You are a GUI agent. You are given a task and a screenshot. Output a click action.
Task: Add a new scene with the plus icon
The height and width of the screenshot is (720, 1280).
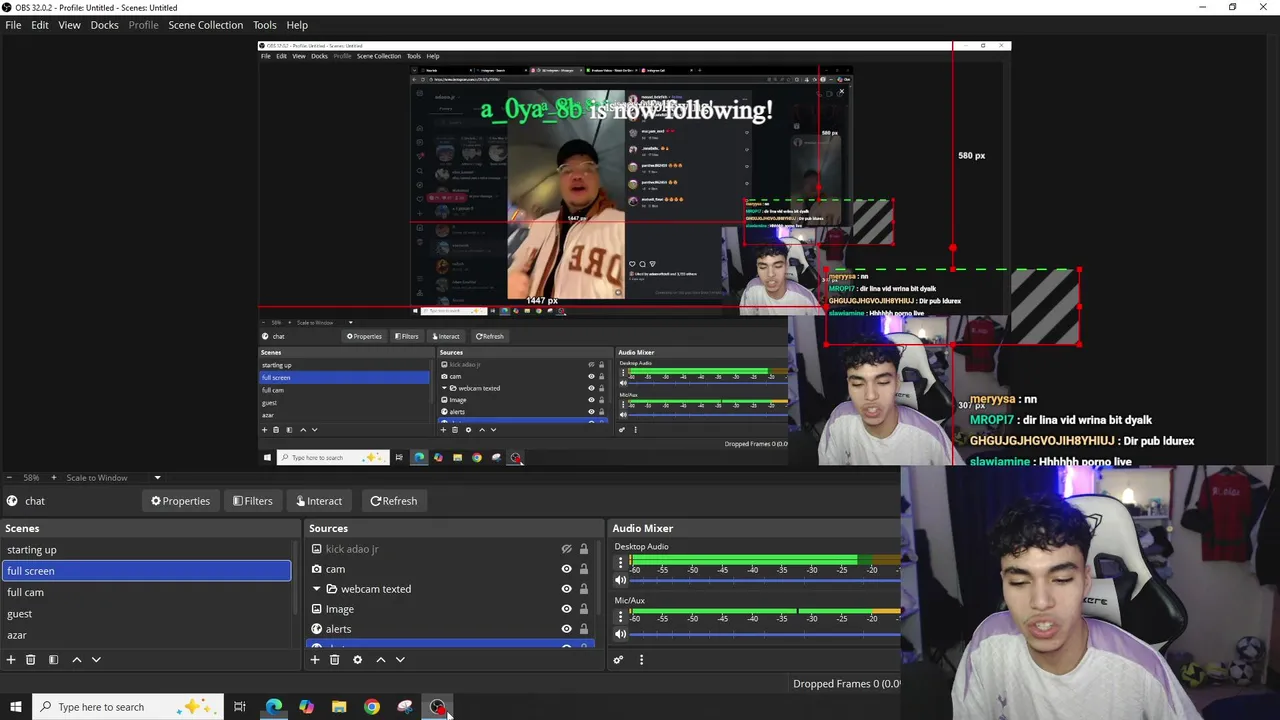coord(11,660)
